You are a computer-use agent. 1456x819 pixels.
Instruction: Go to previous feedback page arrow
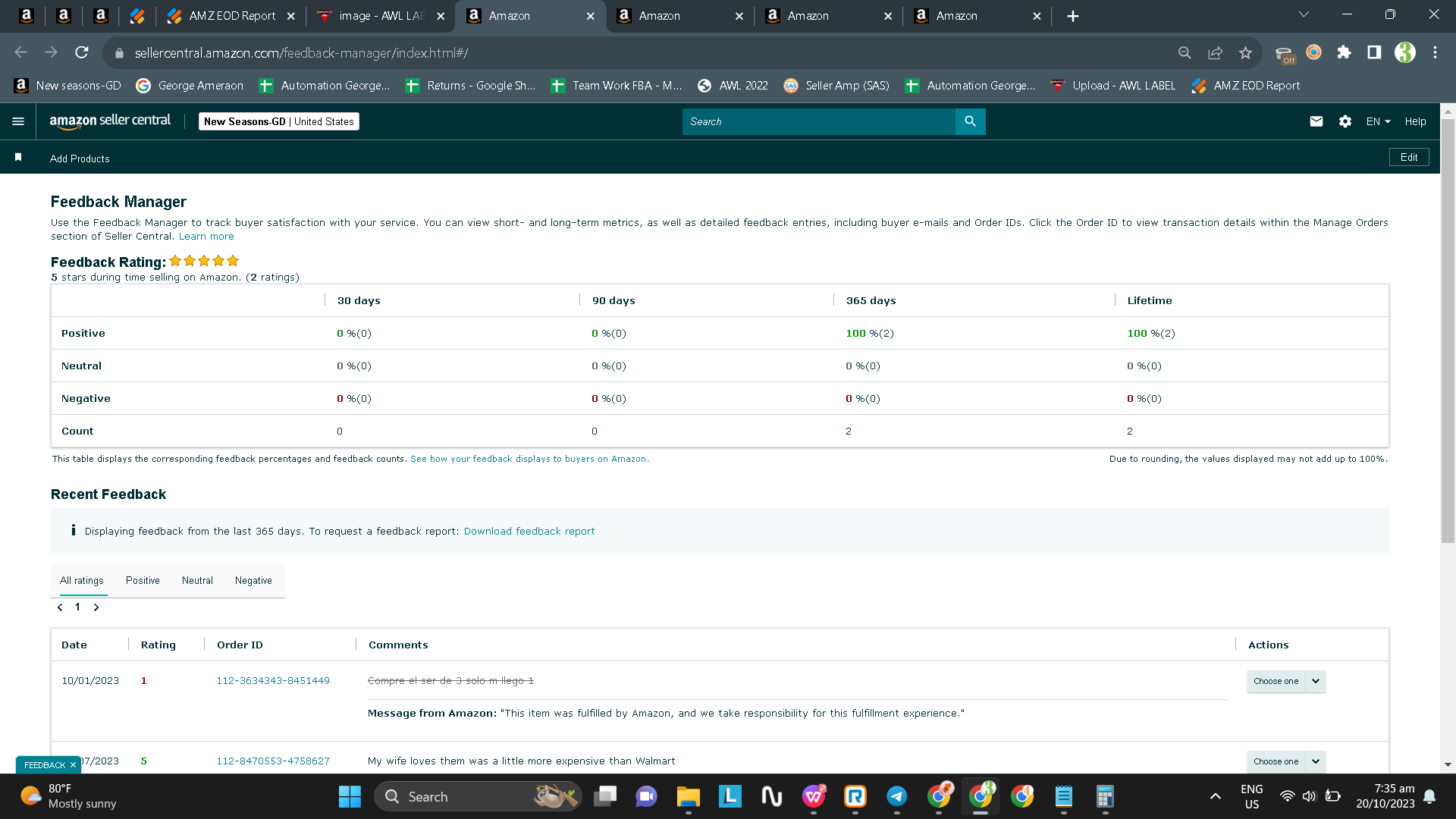60,607
